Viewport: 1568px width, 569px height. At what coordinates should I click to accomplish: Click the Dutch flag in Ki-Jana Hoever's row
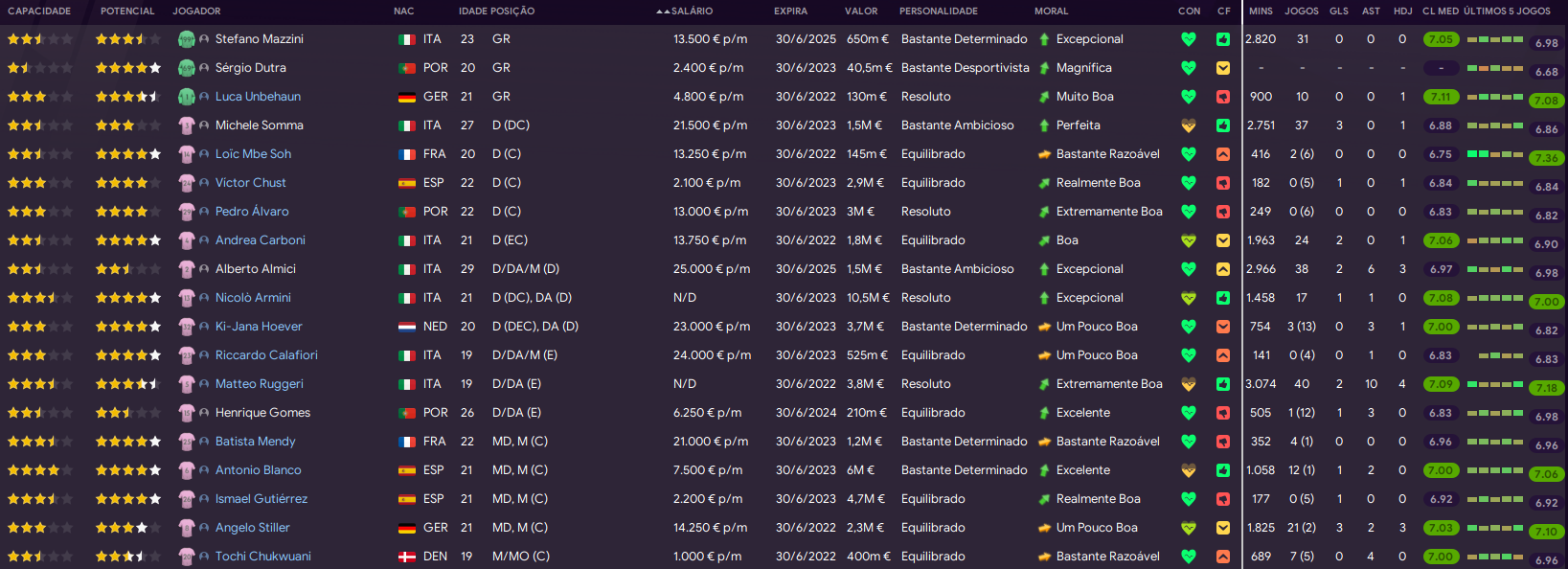pyautogui.click(x=406, y=327)
